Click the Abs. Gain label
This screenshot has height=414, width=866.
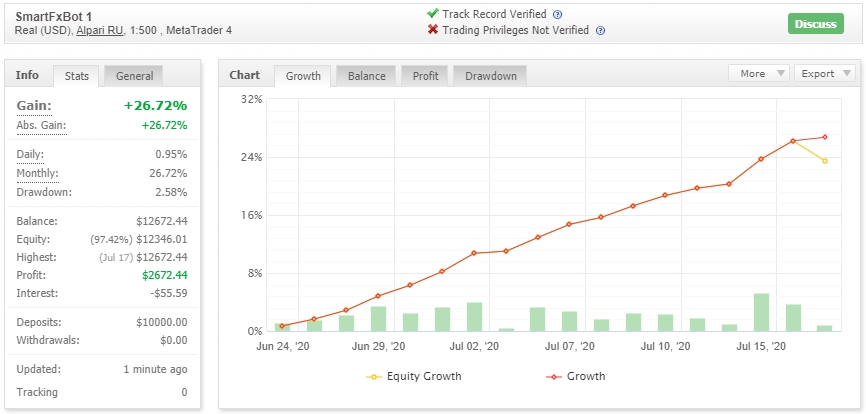click(x=41, y=125)
